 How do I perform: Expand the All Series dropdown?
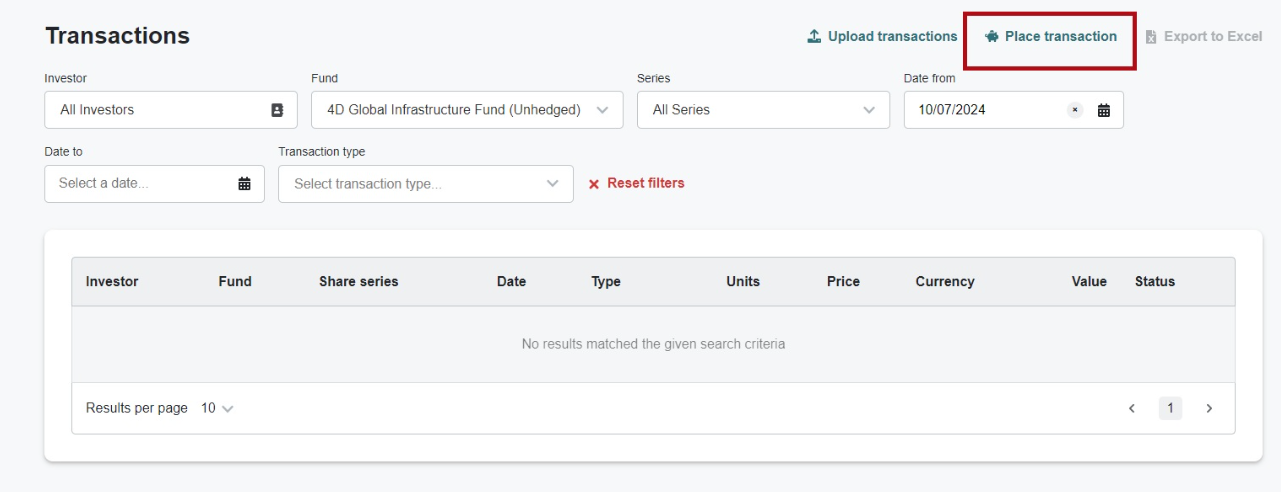point(868,110)
